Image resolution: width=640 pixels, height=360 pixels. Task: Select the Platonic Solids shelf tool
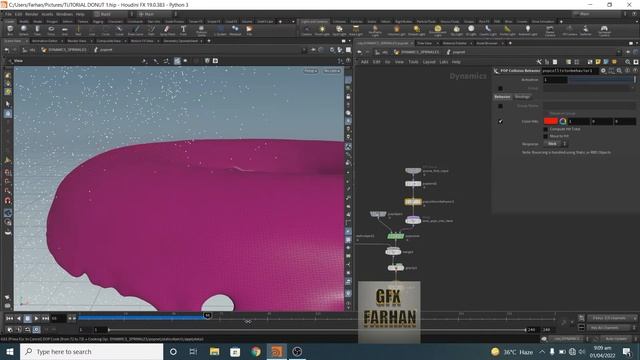click(201, 30)
